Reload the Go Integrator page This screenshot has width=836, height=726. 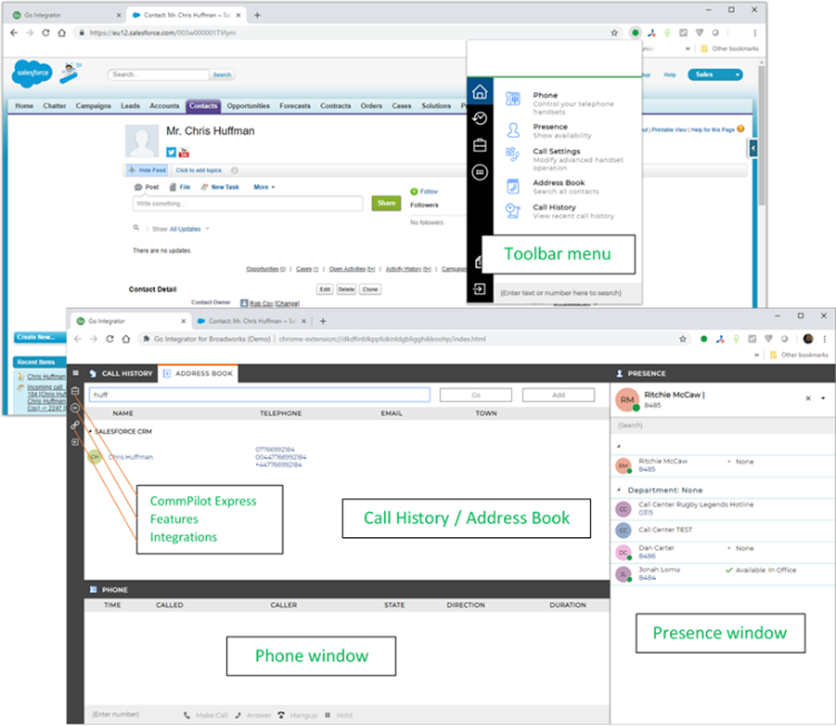tap(110, 339)
